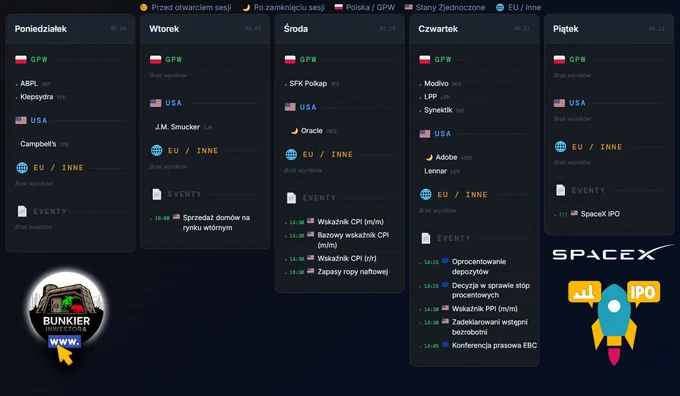The width and height of the screenshot is (680, 396).
Task: Open the Piątek day header
Action: [x=609, y=29]
